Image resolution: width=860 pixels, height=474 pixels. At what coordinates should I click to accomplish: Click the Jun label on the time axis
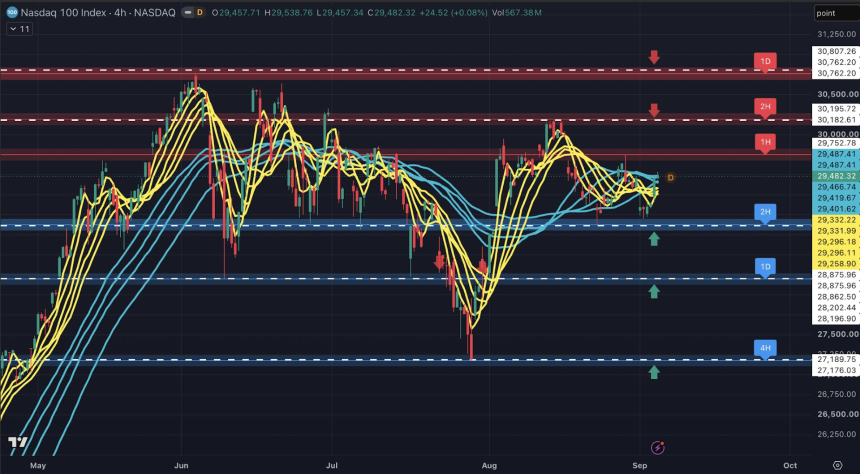click(182, 465)
